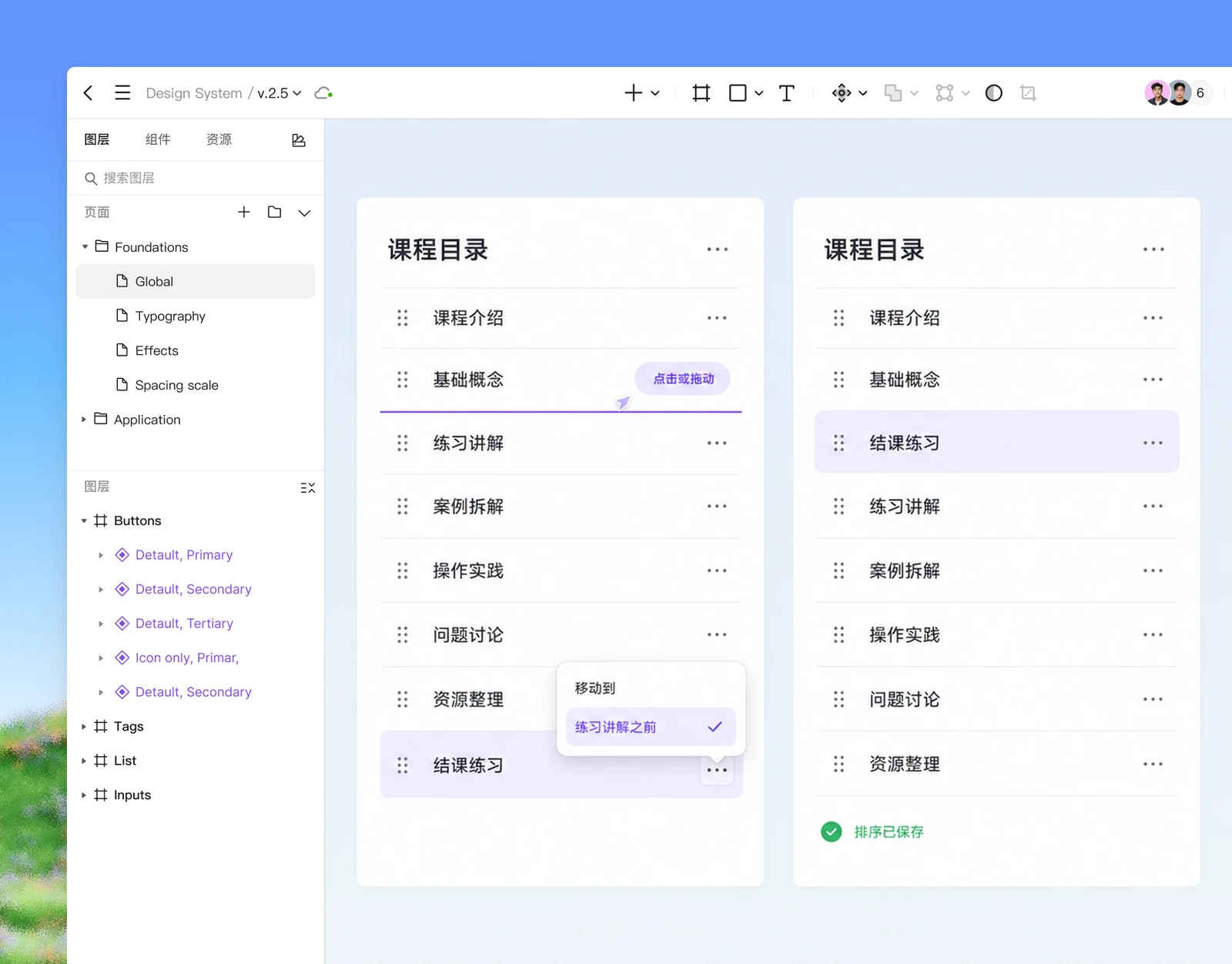Select the Rectangle shape tool
Viewport: 1232px width, 964px height.
[738, 93]
